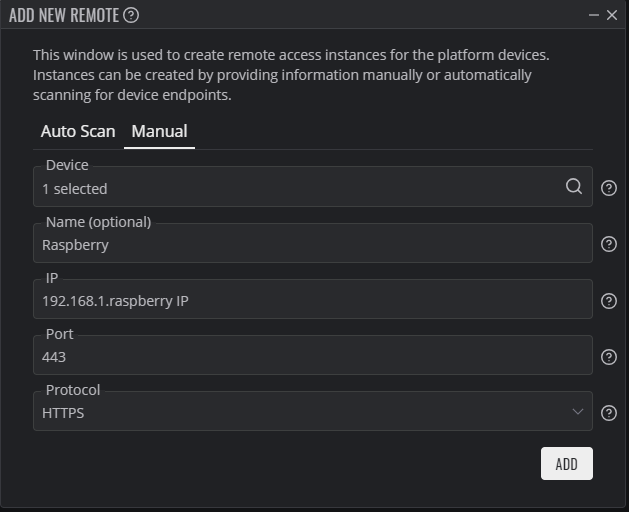Screen dimensions: 629x512
Task: Switch to the Auto Scan tab
Action: coord(78,131)
